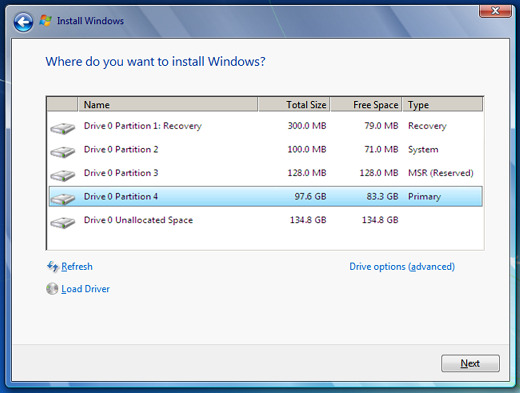Refresh the partition list via Refresh link
The image size is (520, 393).
pos(77,267)
